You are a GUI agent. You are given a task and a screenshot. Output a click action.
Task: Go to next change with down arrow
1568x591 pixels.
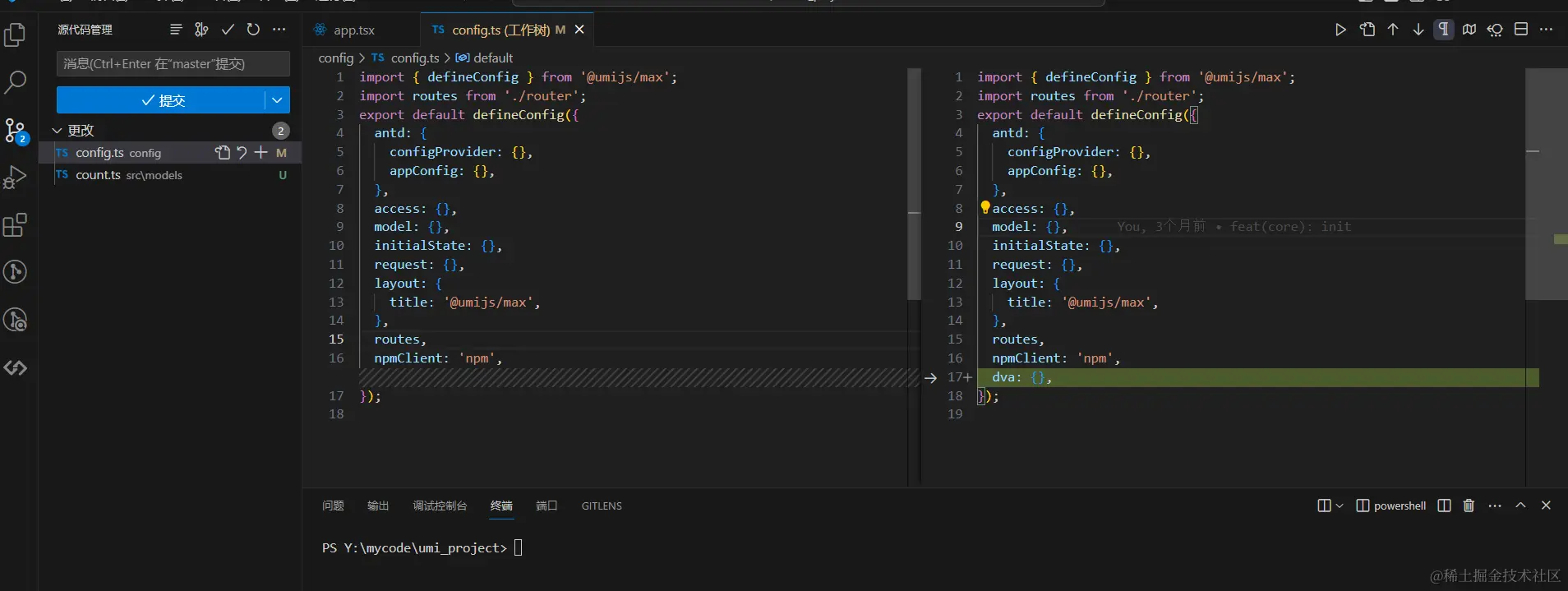pos(1418,30)
